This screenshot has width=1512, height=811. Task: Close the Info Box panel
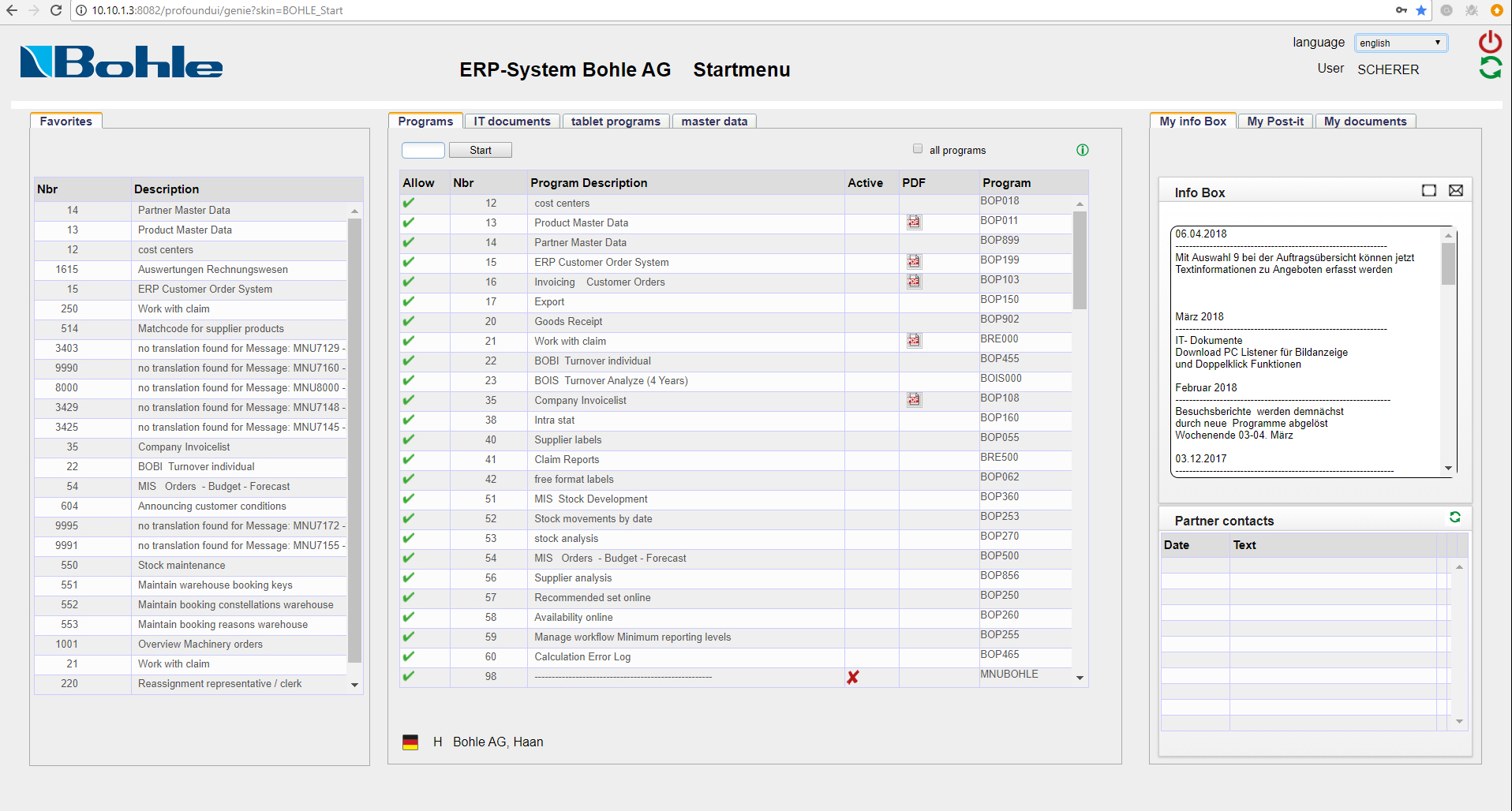[1456, 190]
